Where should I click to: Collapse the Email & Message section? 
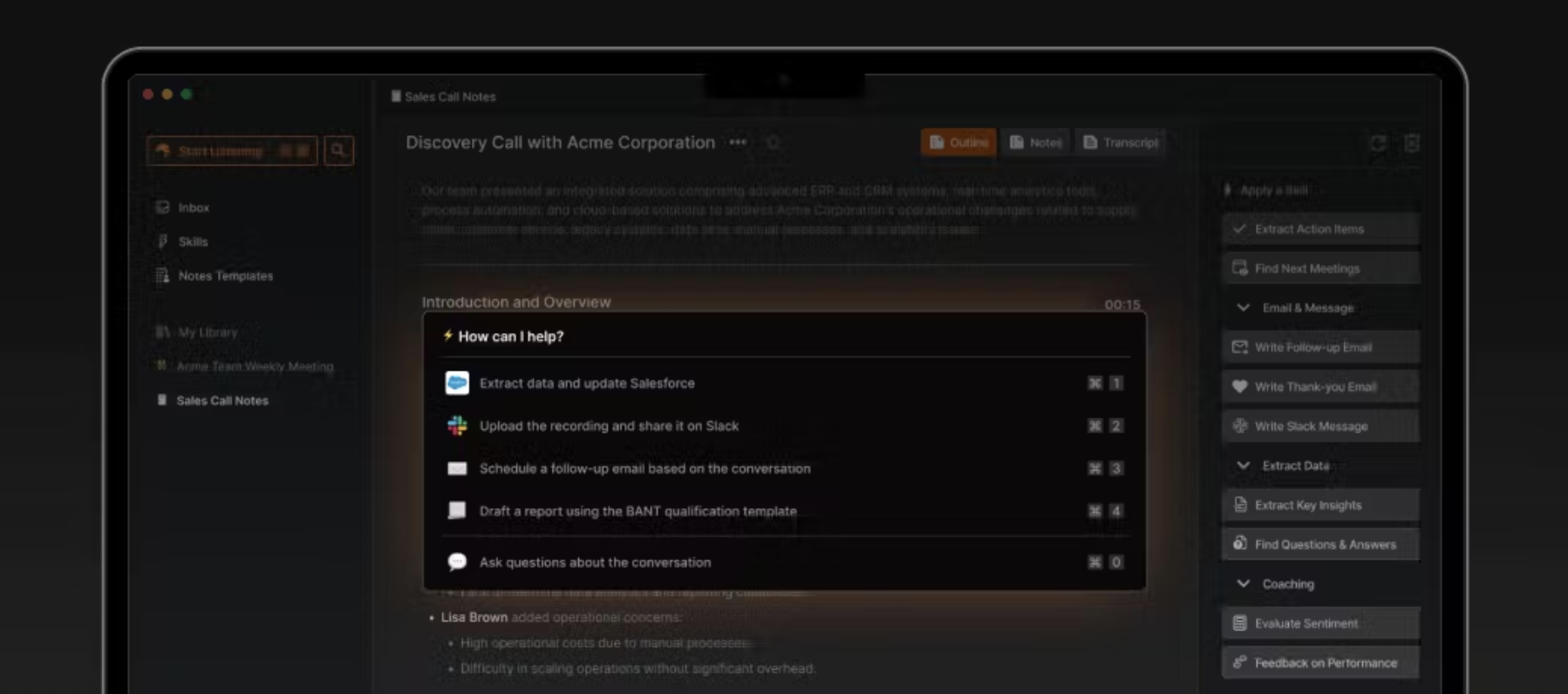(x=1244, y=308)
